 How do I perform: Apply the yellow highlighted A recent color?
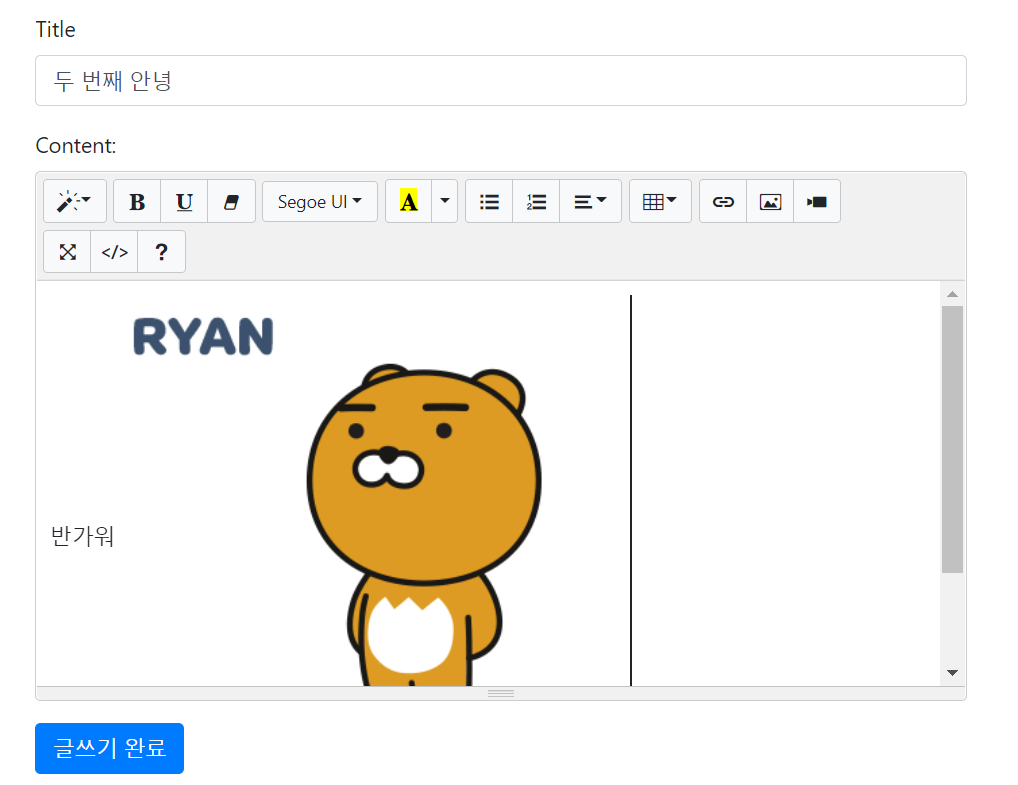pos(408,201)
